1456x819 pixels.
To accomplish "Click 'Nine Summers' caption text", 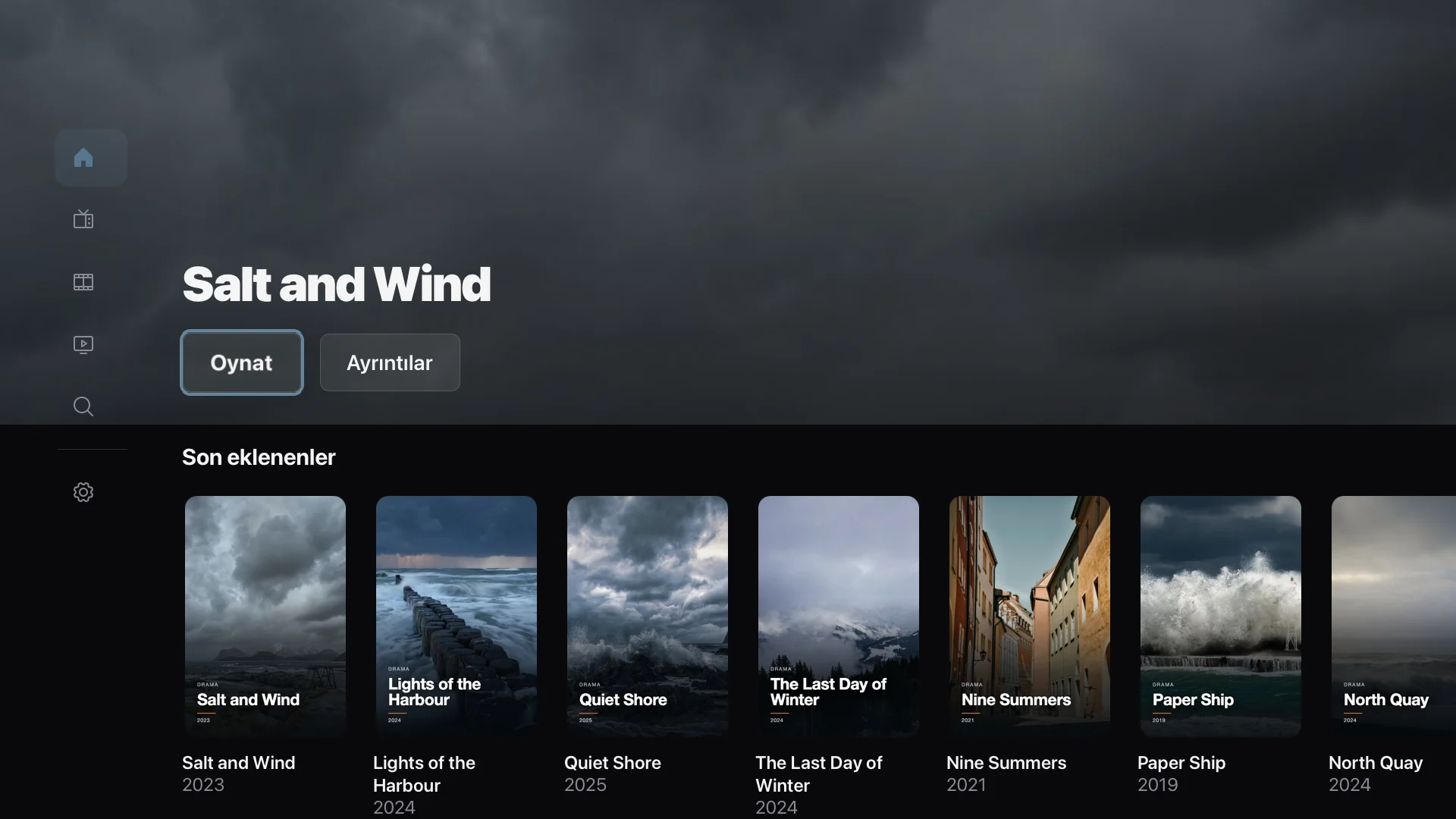I will click(x=1006, y=763).
